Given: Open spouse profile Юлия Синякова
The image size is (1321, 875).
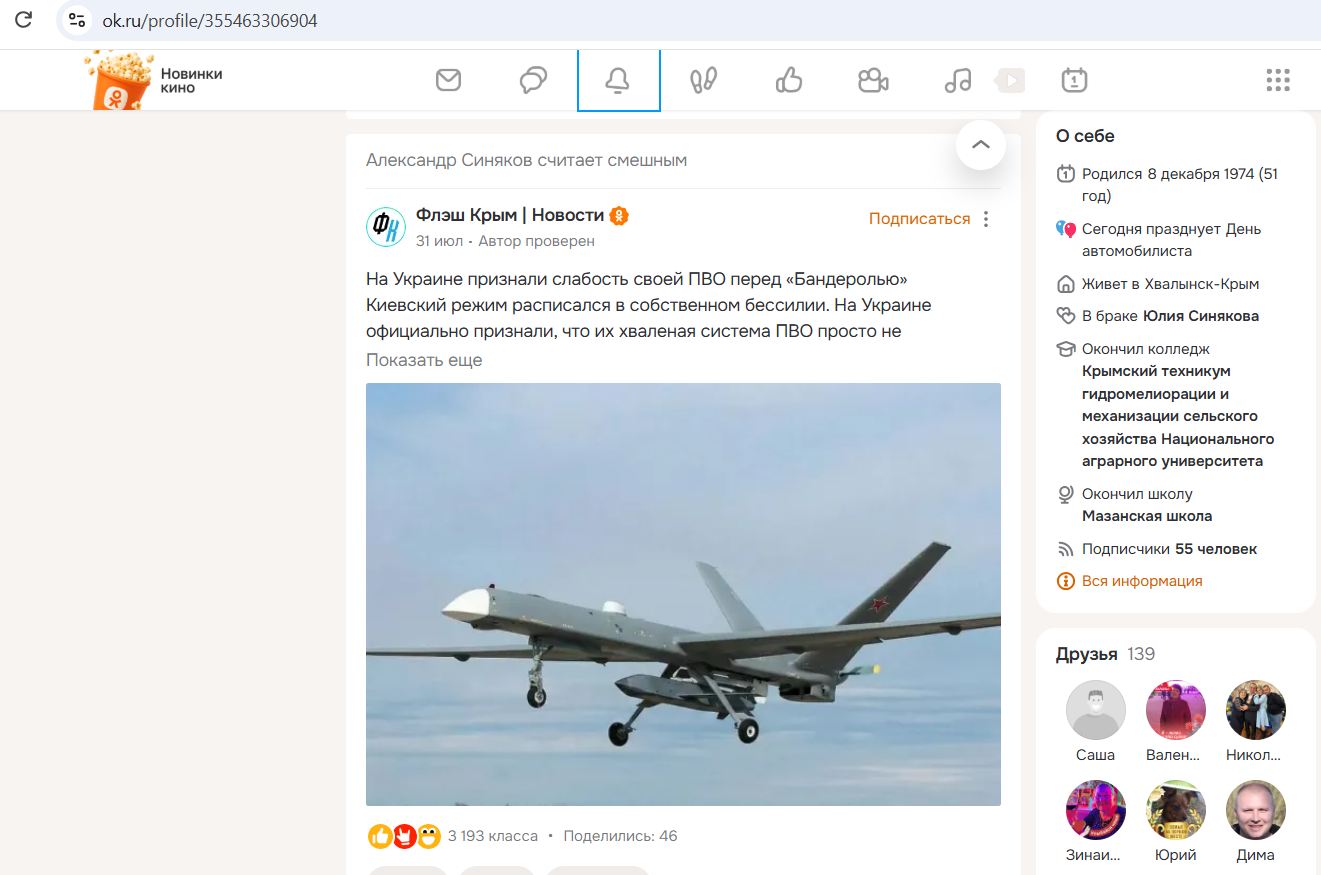Looking at the screenshot, I should (x=1201, y=316).
